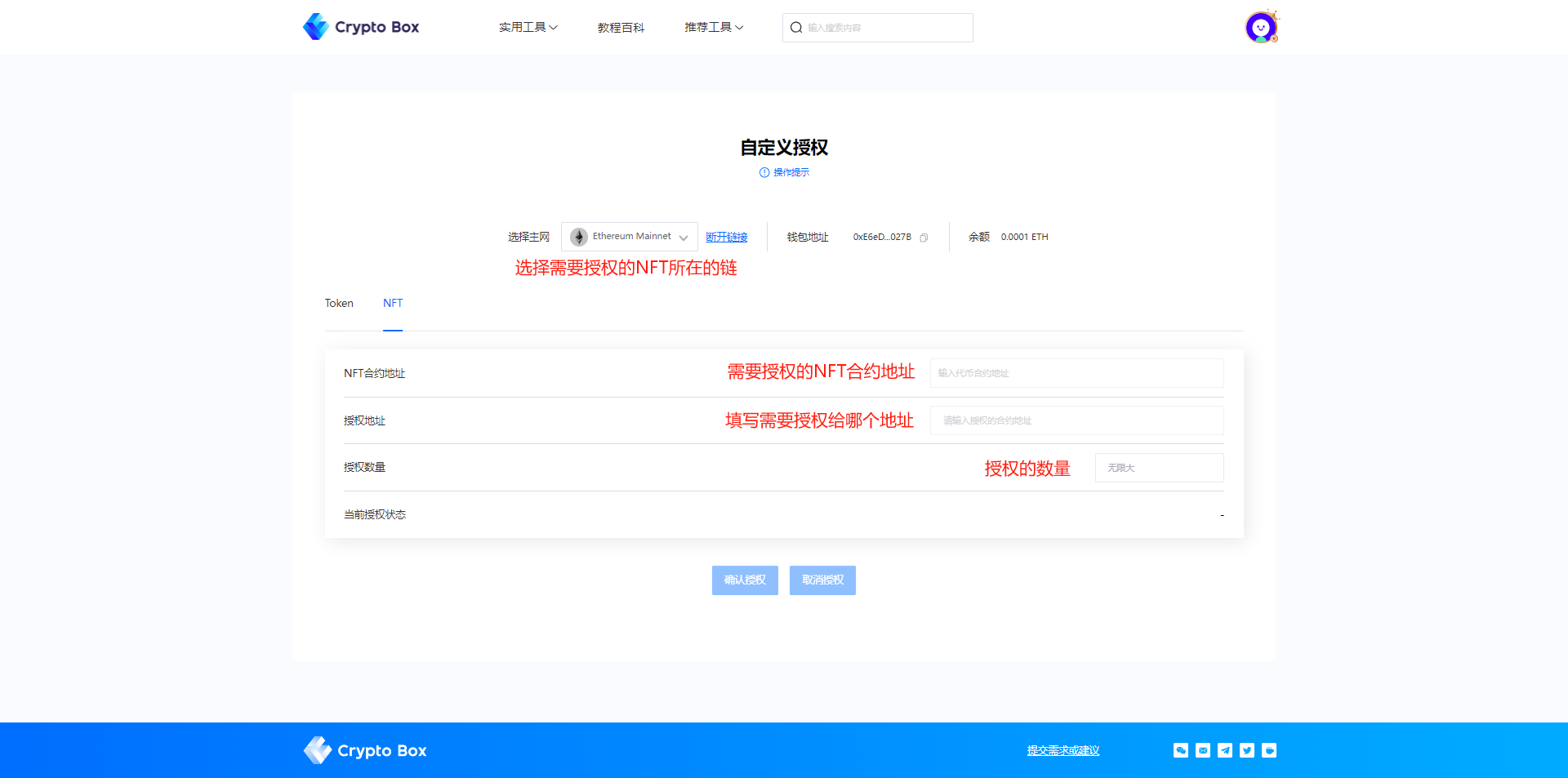Click the 自定义授权 page heading
This screenshot has height=778, width=1568.
[784, 148]
